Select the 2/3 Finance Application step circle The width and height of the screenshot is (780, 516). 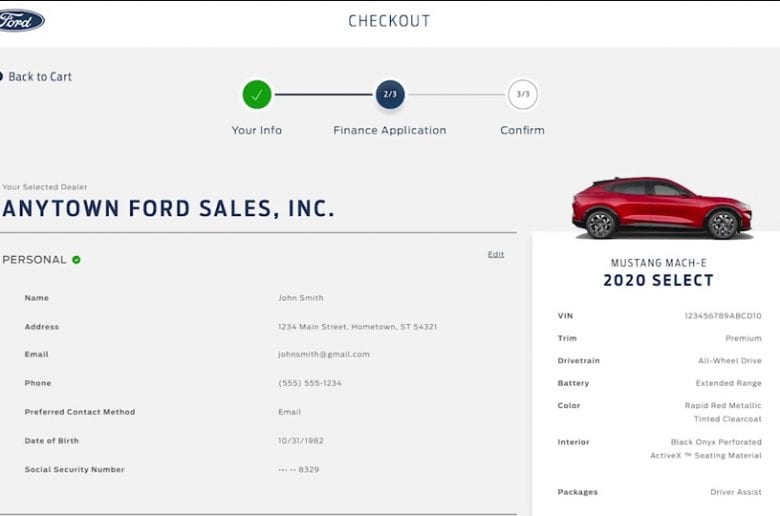[390, 95]
